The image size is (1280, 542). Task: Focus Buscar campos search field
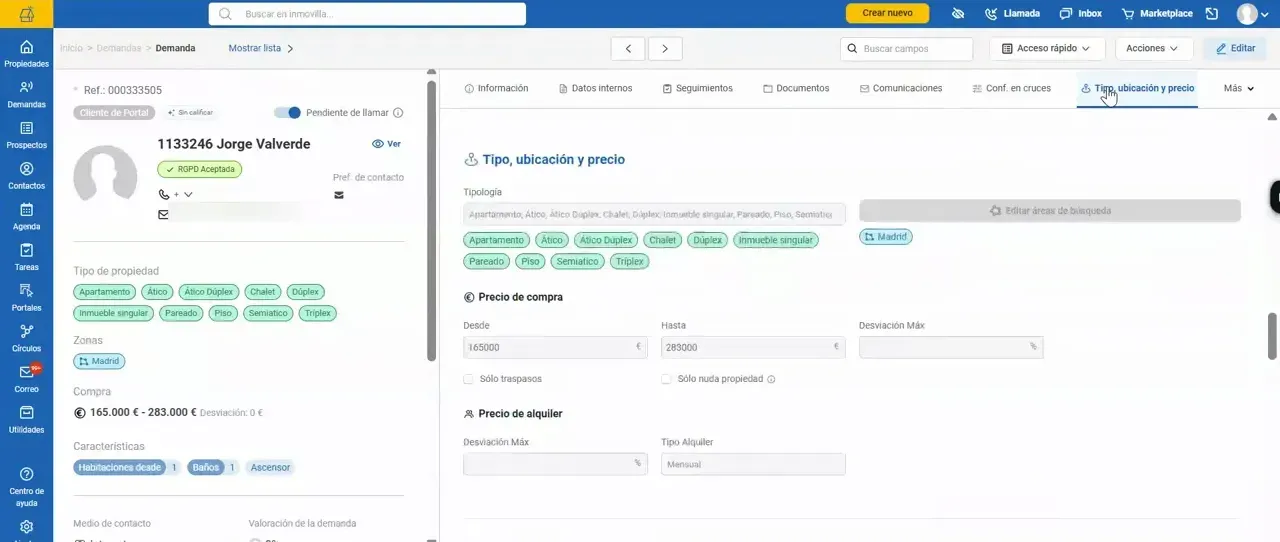click(907, 48)
